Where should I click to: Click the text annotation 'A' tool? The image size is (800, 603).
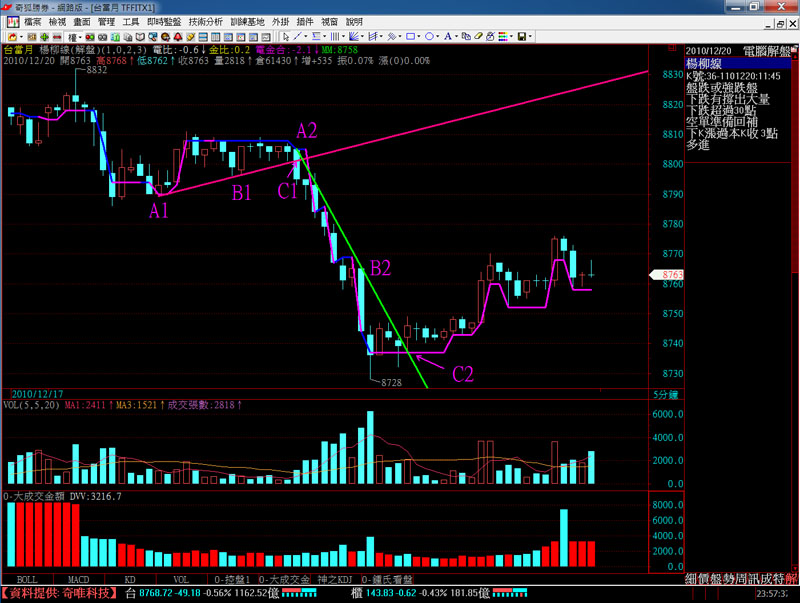point(448,36)
